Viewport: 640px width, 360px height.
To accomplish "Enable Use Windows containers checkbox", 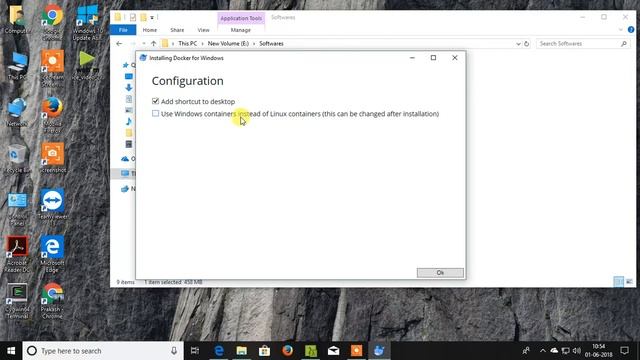I will pos(155,113).
